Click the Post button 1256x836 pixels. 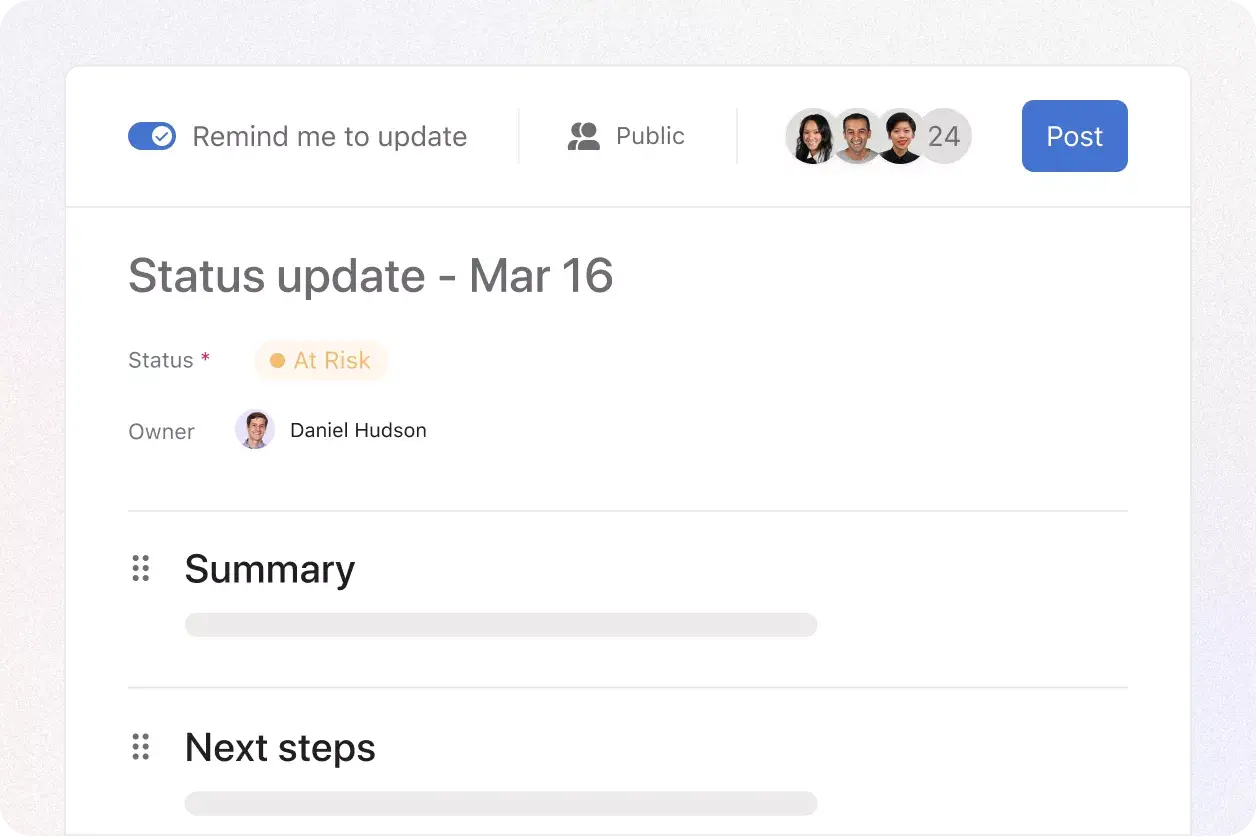(1074, 136)
